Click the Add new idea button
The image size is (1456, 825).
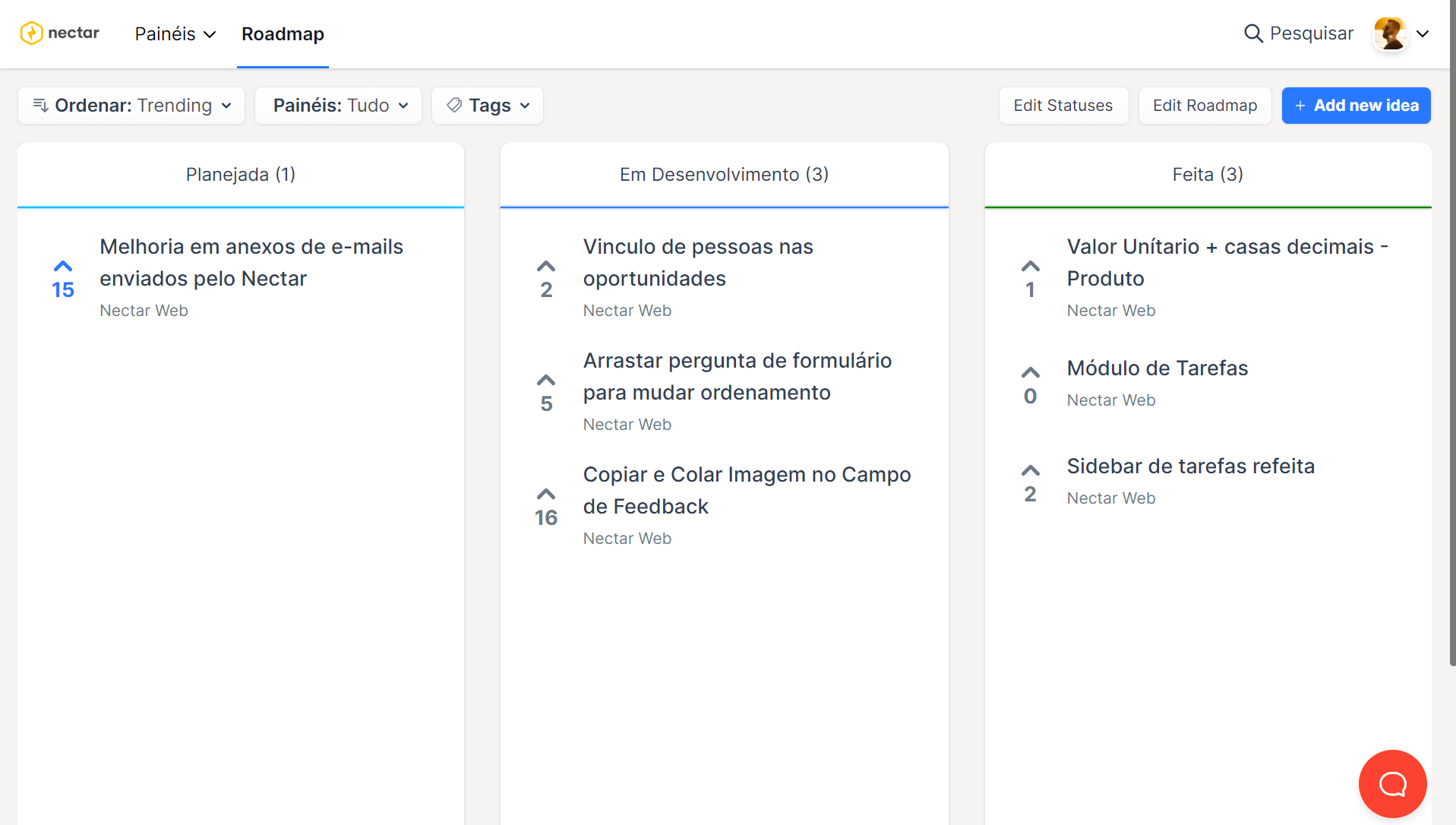pyautogui.click(x=1356, y=106)
